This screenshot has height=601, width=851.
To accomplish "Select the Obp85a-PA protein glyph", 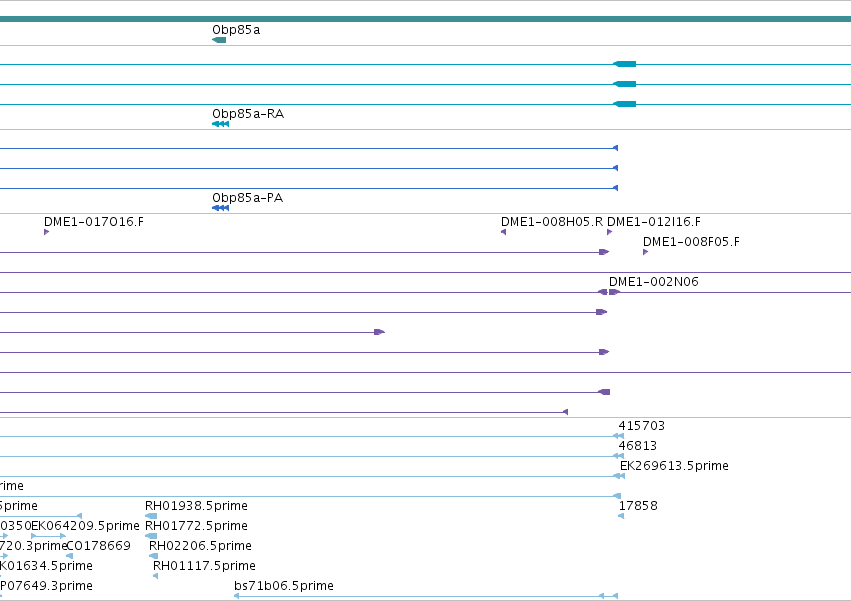I will coord(220,208).
